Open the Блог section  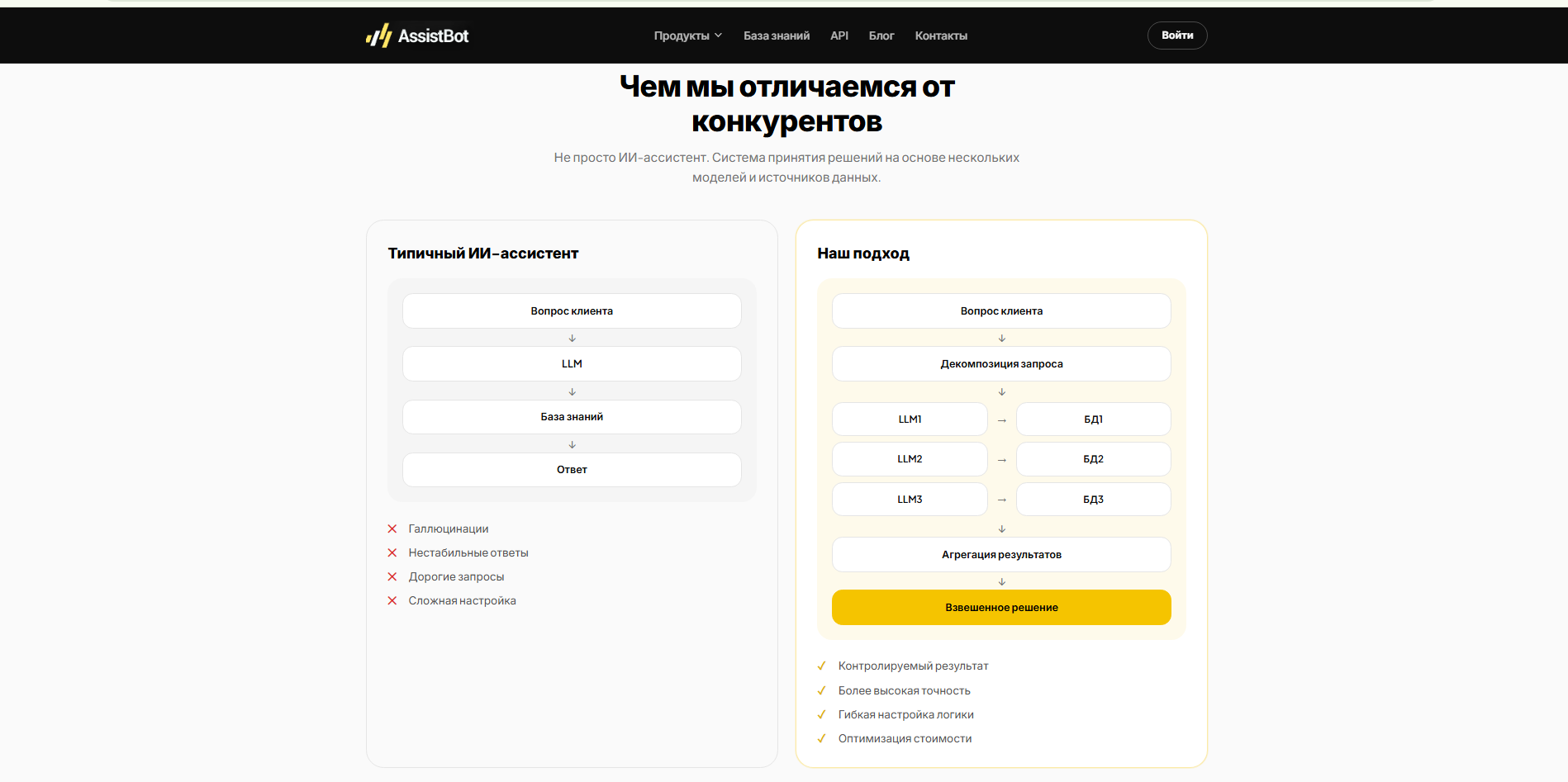[x=881, y=36]
